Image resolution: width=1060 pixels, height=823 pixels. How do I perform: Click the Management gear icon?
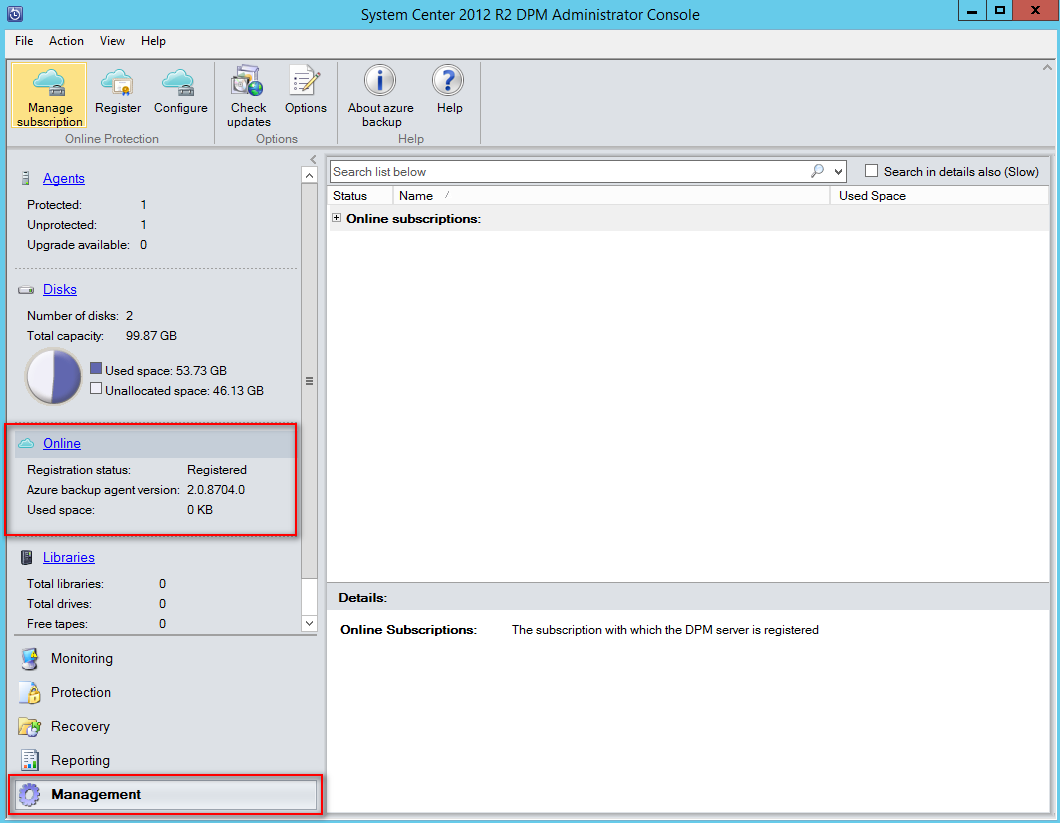point(29,795)
